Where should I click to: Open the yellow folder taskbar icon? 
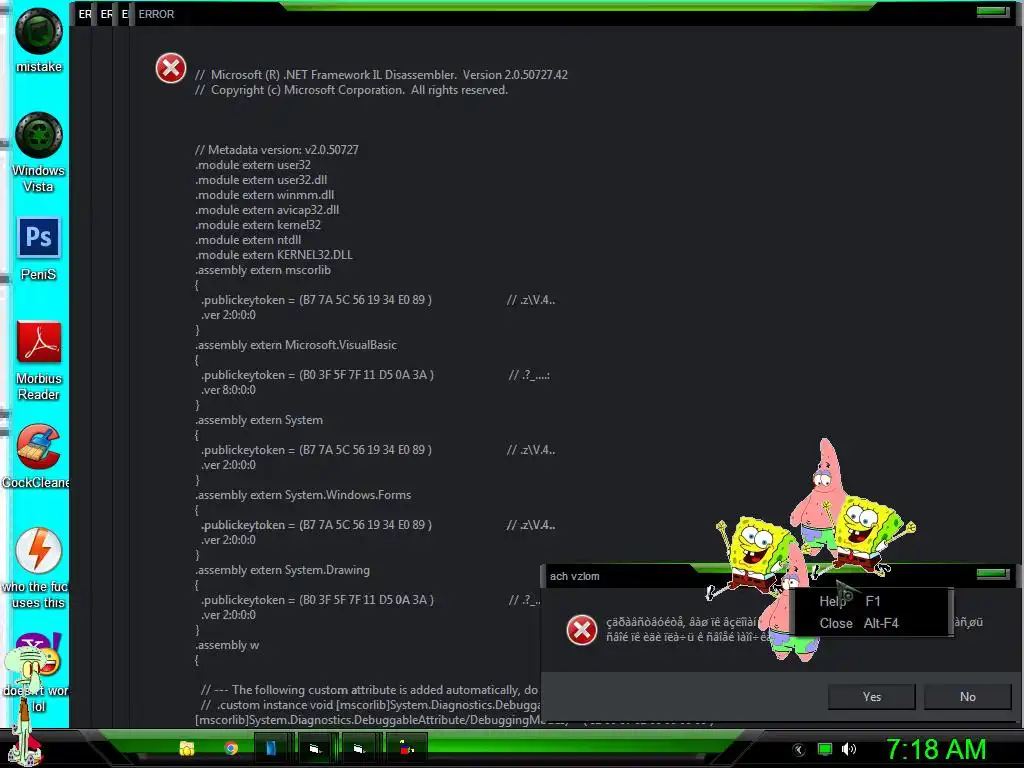tap(187, 748)
